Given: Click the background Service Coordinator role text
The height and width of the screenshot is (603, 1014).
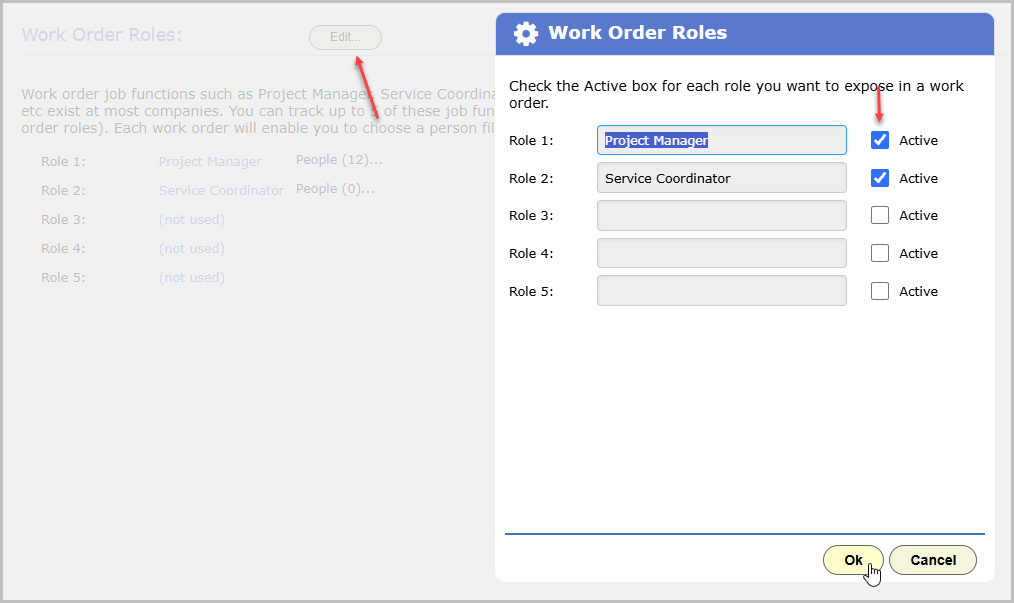Looking at the screenshot, I should tap(221, 191).
